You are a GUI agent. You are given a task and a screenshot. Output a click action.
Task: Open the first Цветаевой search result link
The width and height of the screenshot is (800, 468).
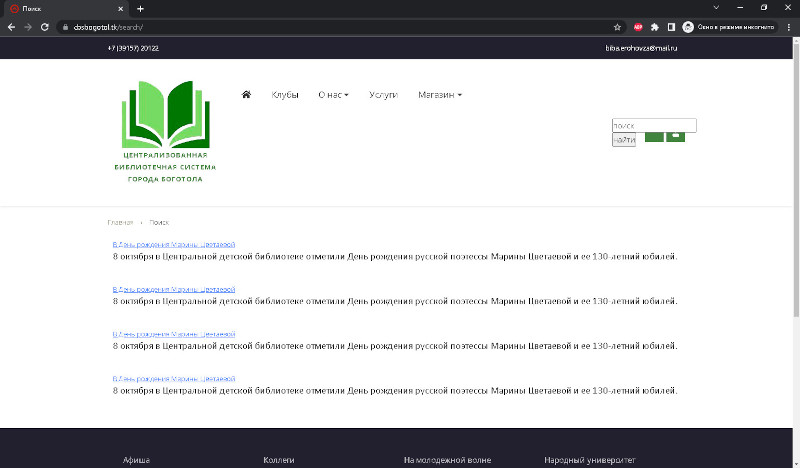(173, 244)
